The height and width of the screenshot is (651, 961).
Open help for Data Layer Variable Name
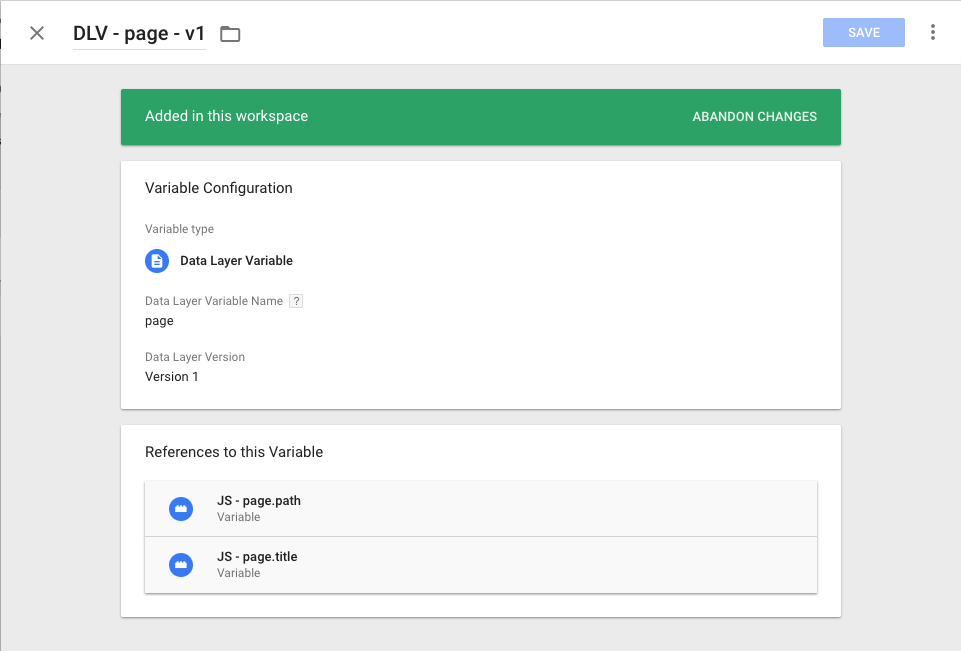coord(296,301)
